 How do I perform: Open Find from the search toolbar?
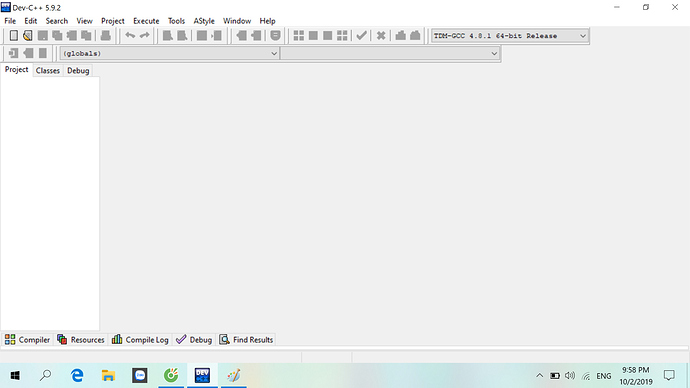[168, 36]
